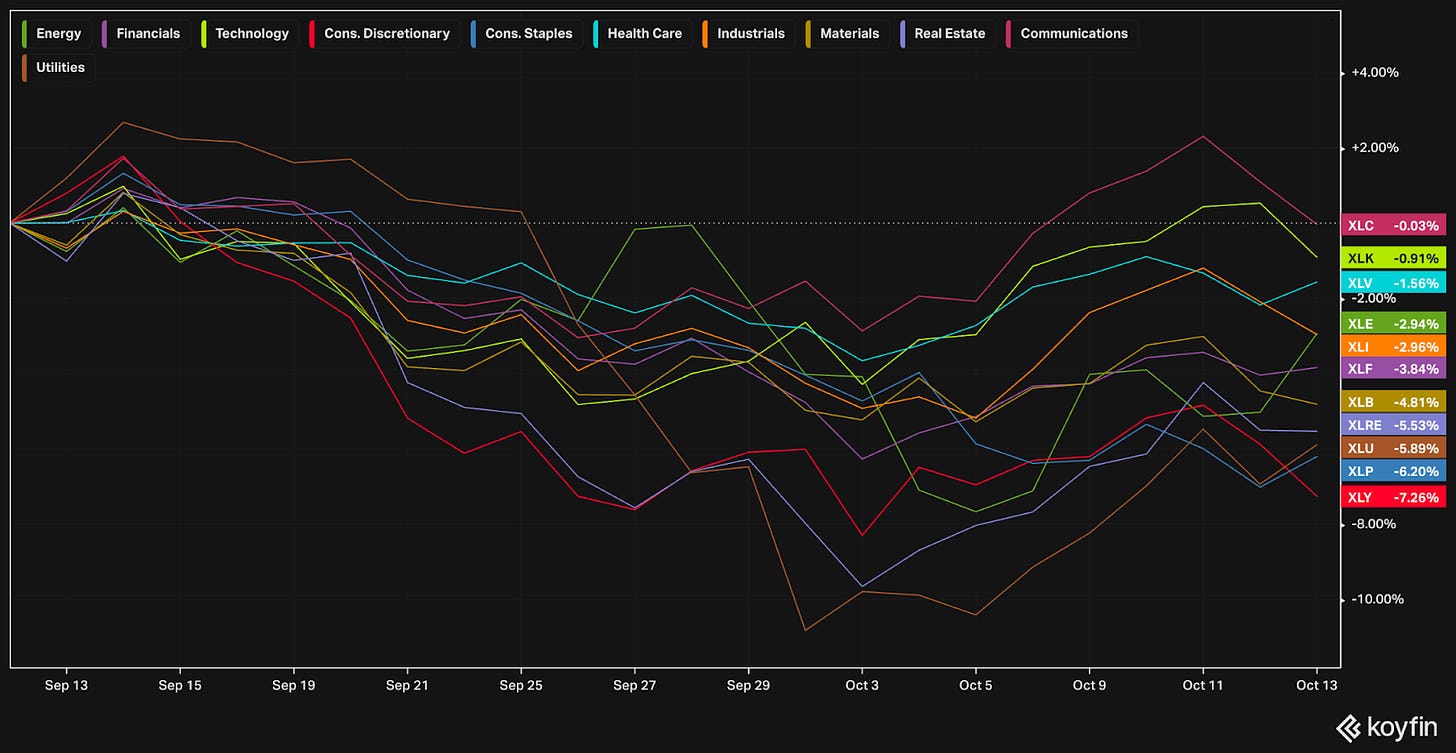Viewport: 1456px width, 753px height.
Task: Select the XLY -7.26% value label
Action: (x=1393, y=497)
